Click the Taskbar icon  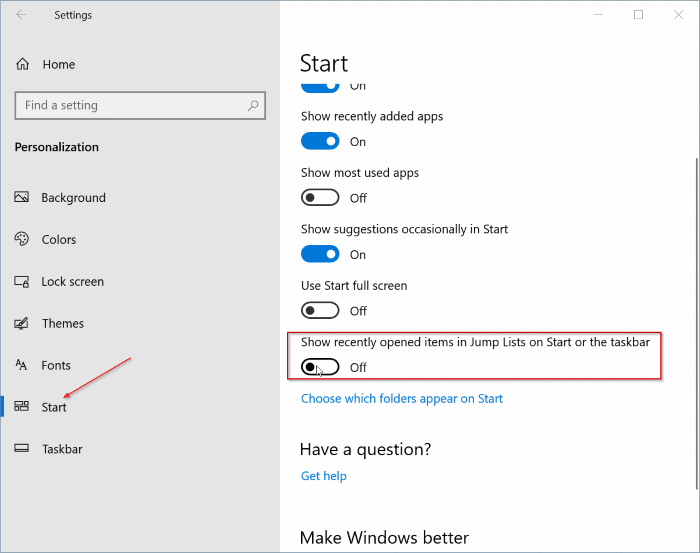point(21,449)
